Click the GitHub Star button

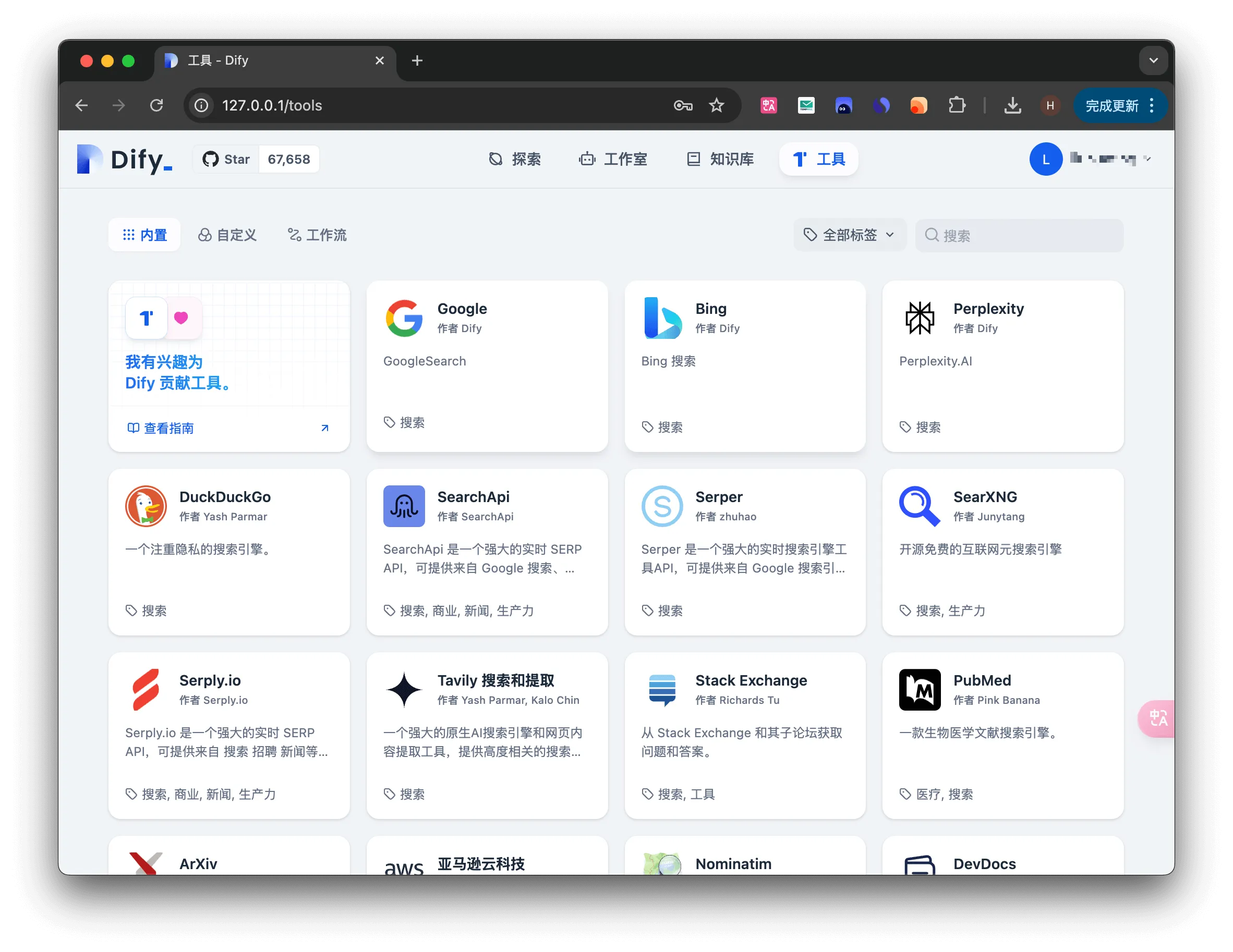point(226,159)
